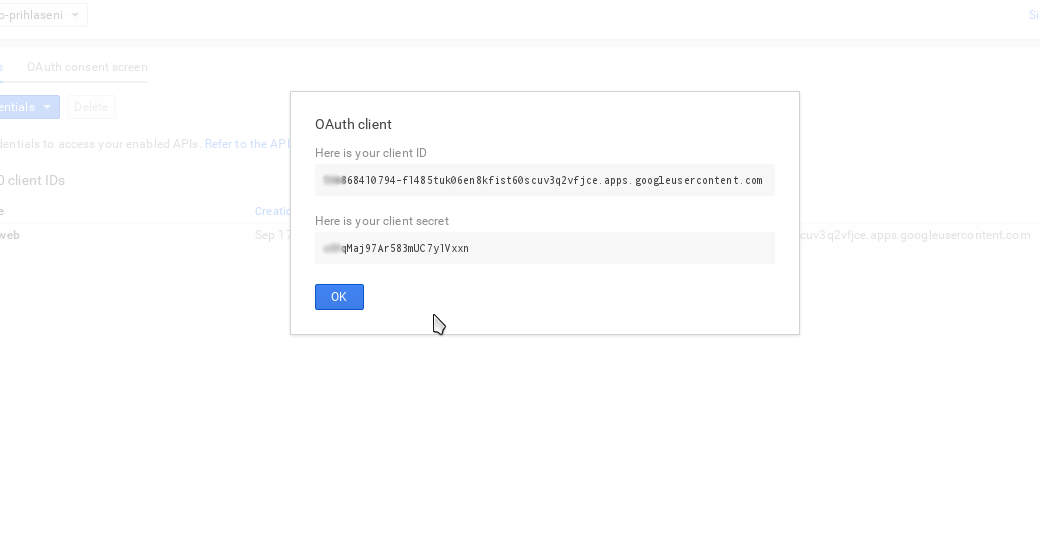Click the 'Here is your client ID' label

pyautogui.click(x=371, y=153)
